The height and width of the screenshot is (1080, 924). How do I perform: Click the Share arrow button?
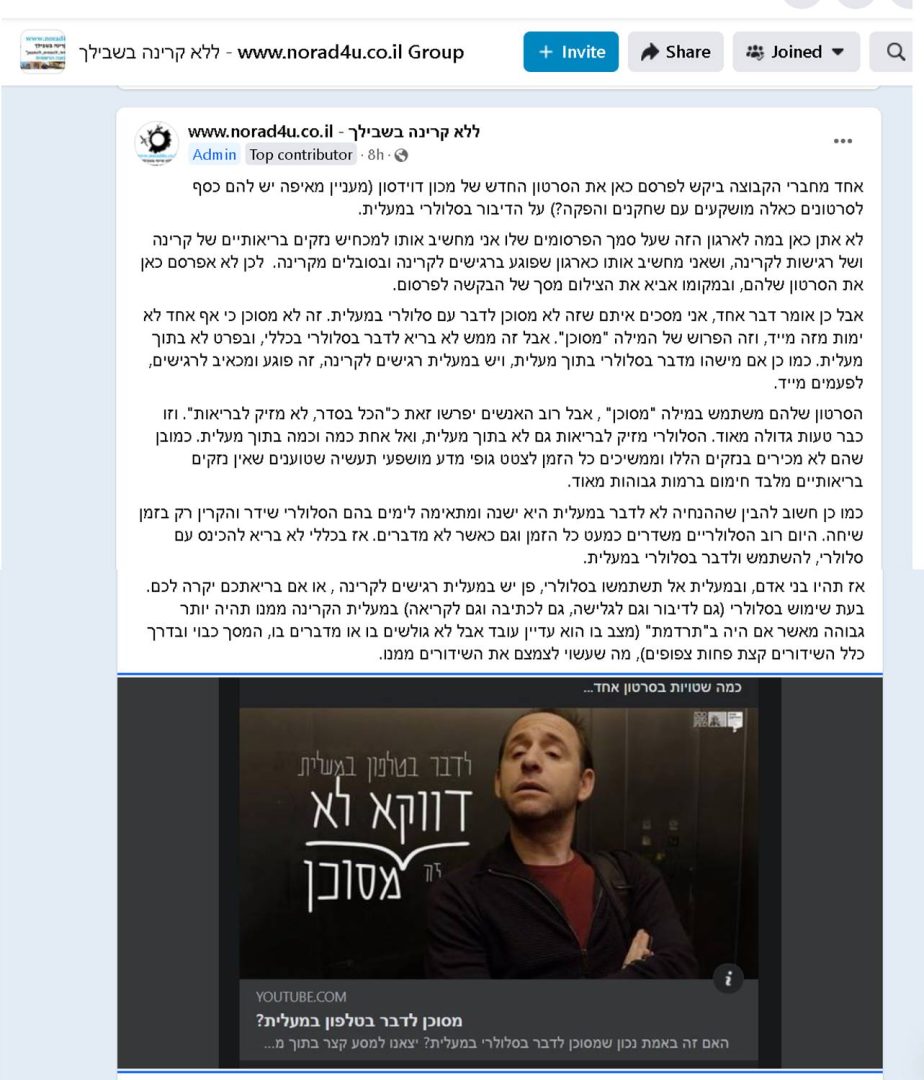click(x=675, y=52)
